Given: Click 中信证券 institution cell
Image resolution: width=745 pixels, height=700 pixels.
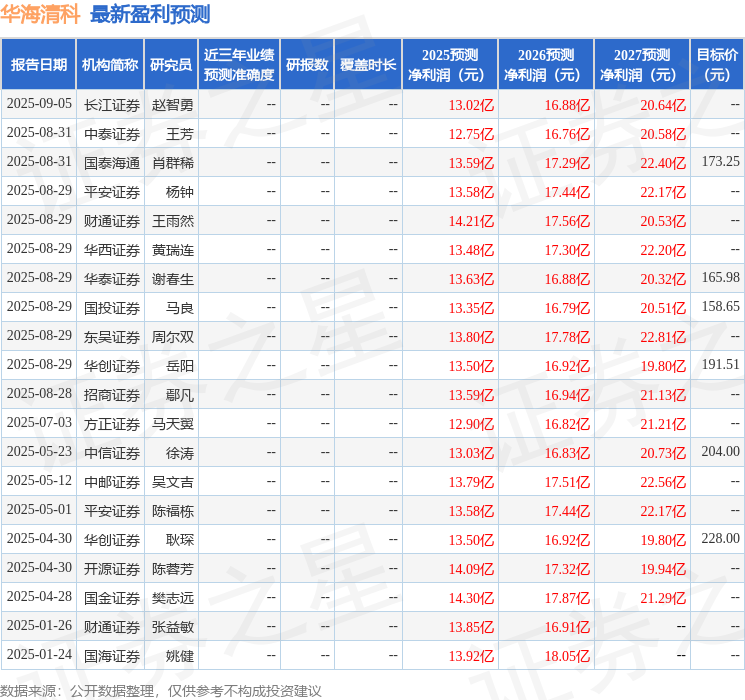Looking at the screenshot, I should click(x=112, y=453).
